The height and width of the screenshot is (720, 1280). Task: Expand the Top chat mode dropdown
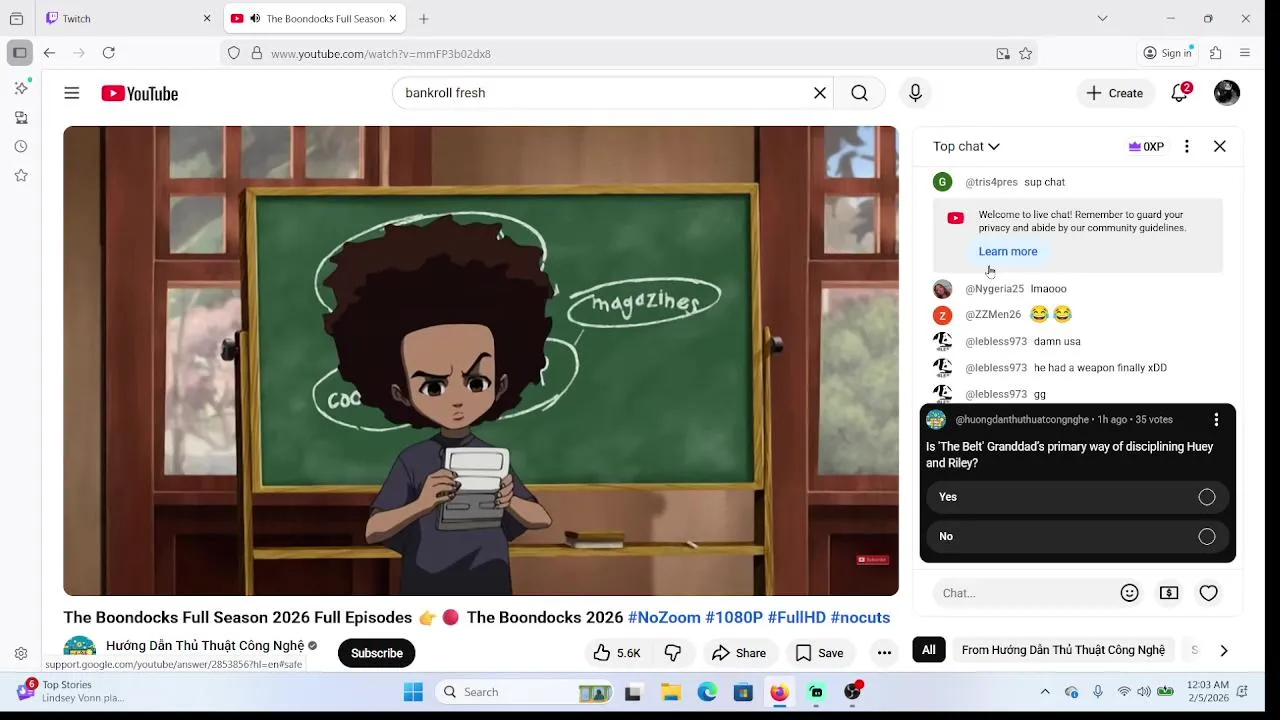966,146
